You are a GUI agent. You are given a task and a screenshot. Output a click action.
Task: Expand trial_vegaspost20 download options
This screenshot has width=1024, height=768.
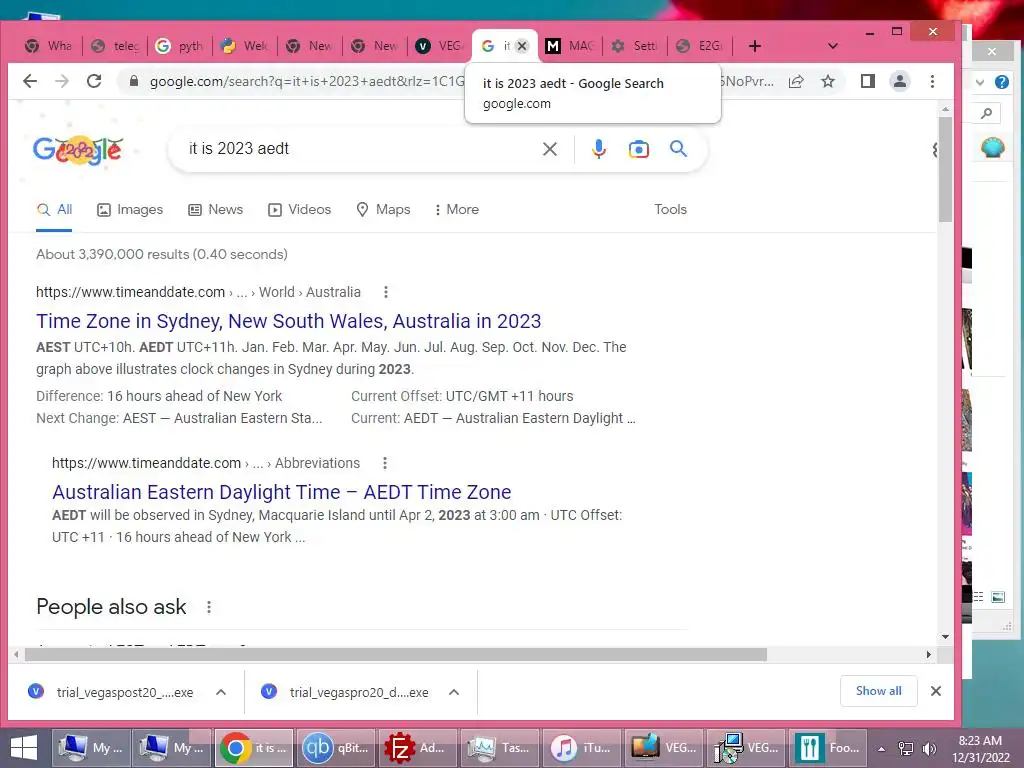click(x=221, y=692)
